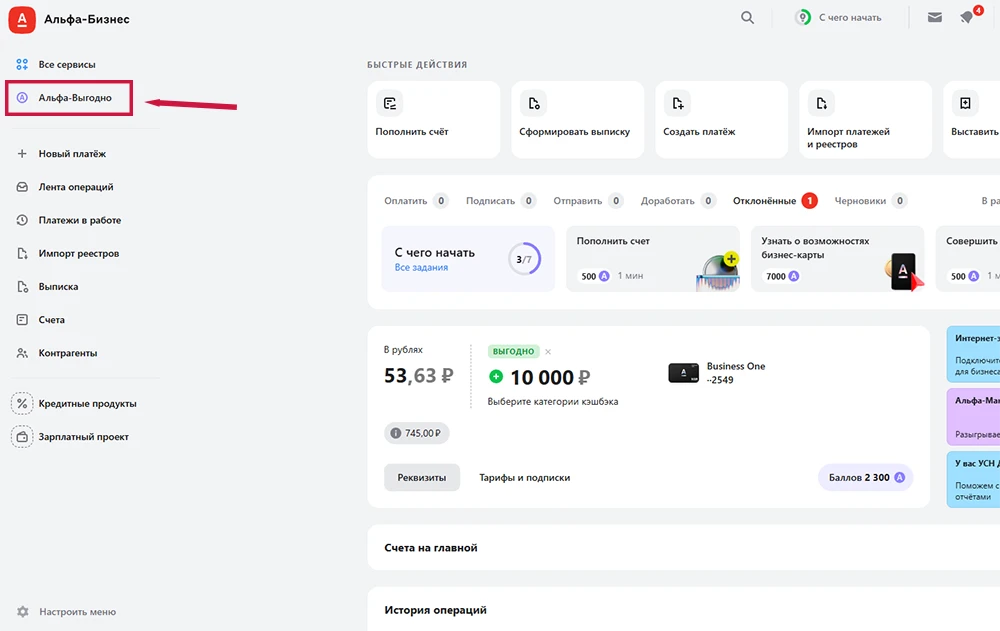Click the Пополнить счёт quick action icon

pos(389,103)
